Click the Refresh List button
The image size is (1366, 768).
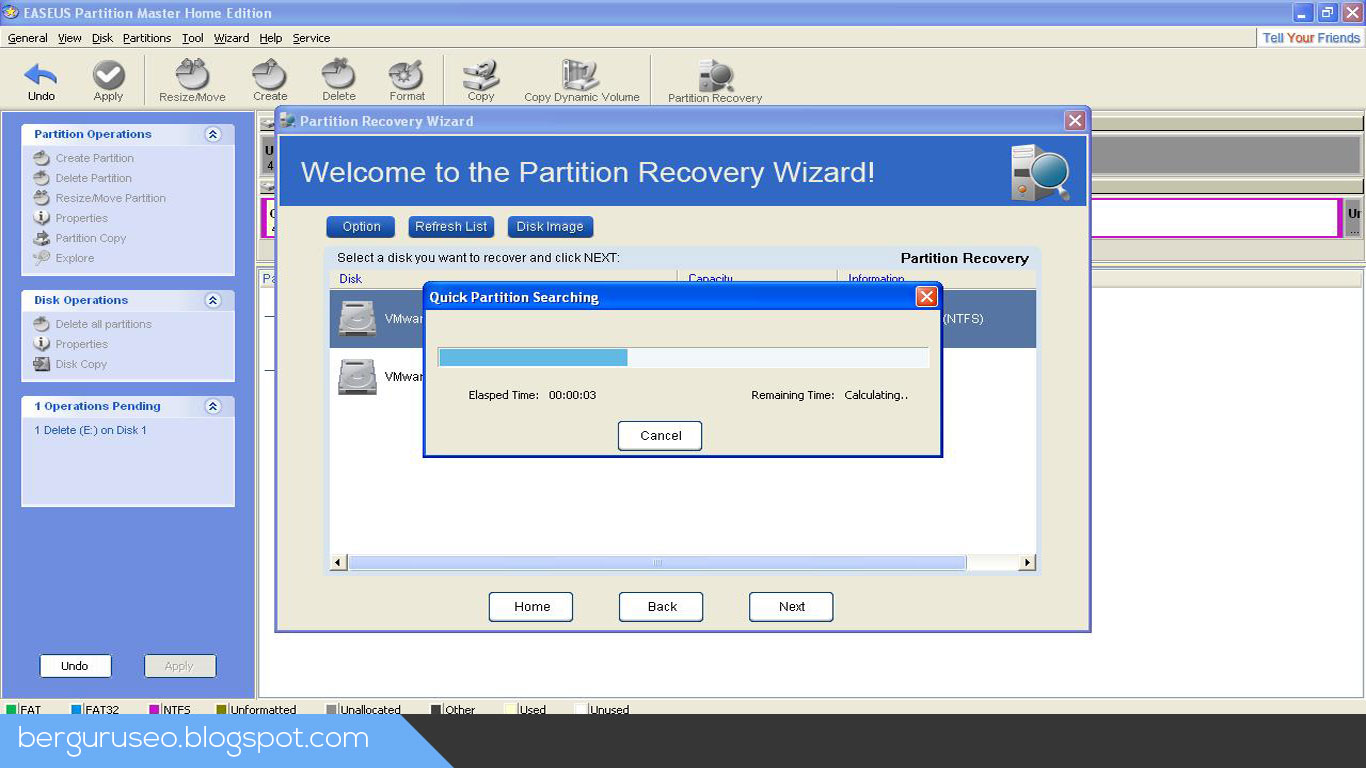tap(451, 227)
